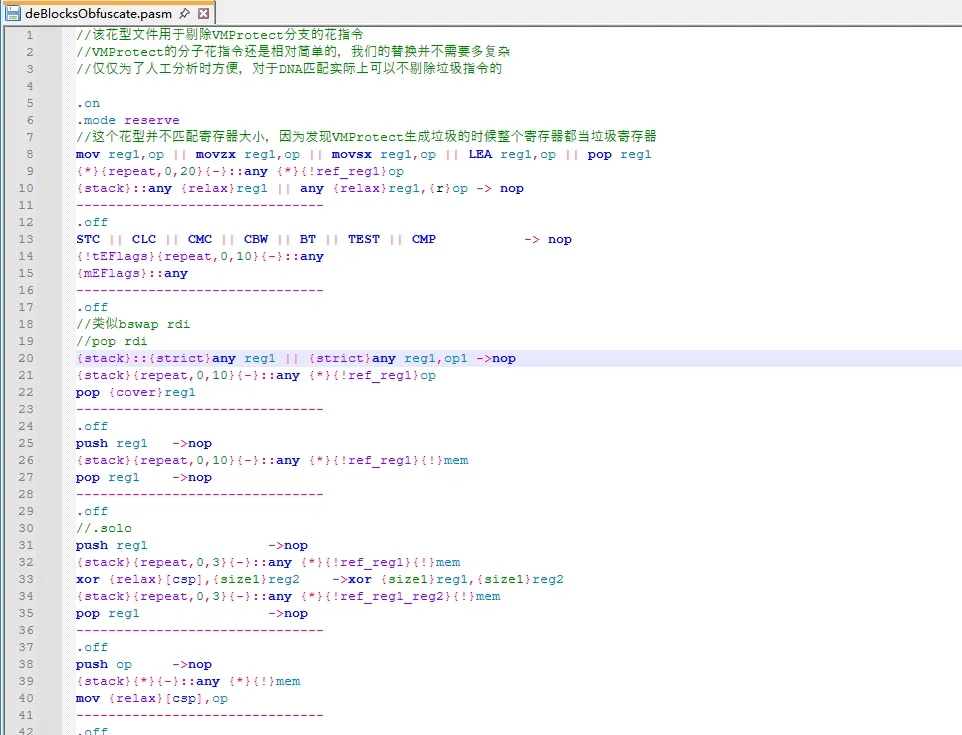
Task: Click line number 1 in gutter
Action: click(29, 35)
